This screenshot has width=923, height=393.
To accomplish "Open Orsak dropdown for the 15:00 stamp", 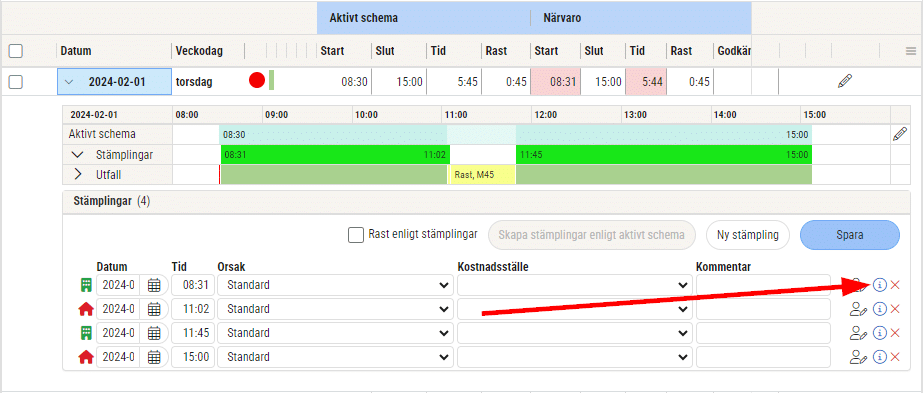I will coord(335,357).
